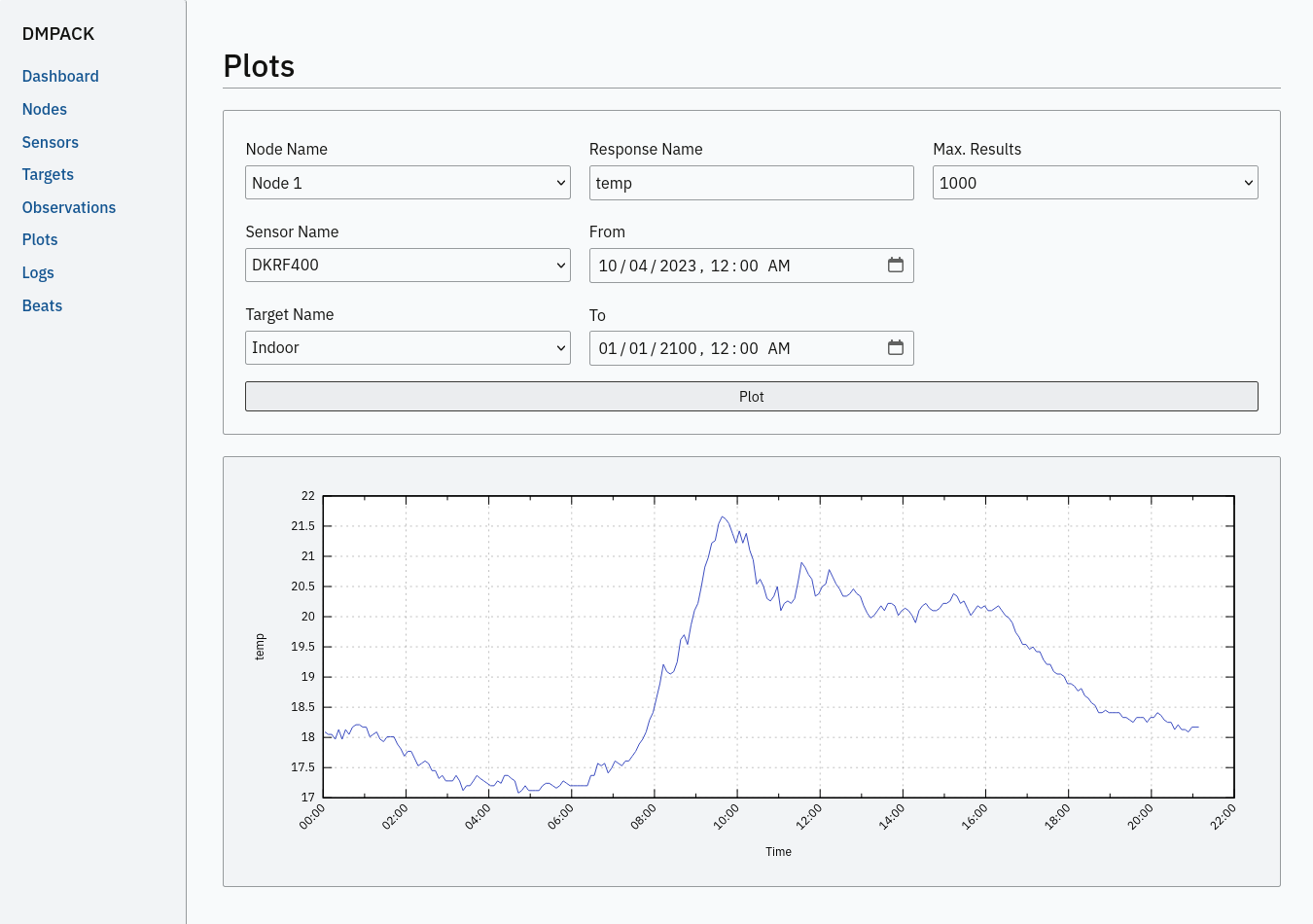
Task: Open the Targets page
Action: click(48, 175)
